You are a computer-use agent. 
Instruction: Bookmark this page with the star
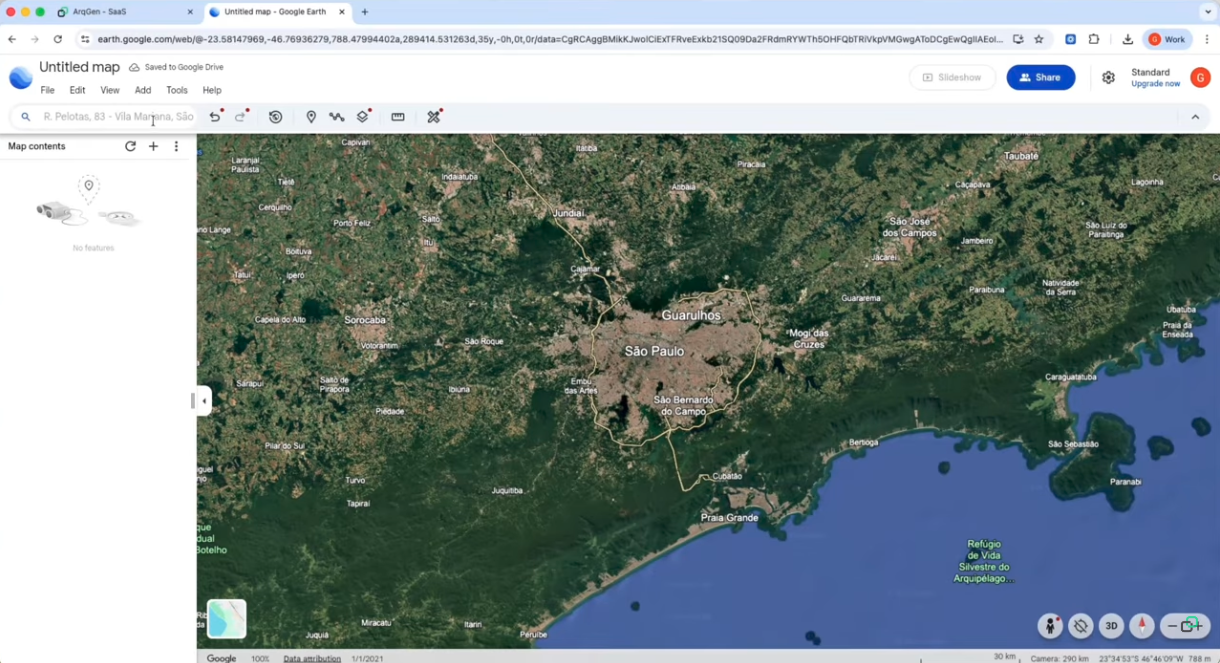(x=1039, y=39)
